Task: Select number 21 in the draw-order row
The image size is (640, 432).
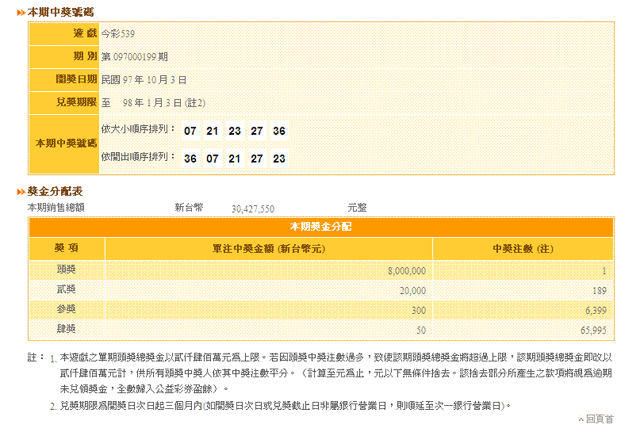Action: click(x=235, y=158)
